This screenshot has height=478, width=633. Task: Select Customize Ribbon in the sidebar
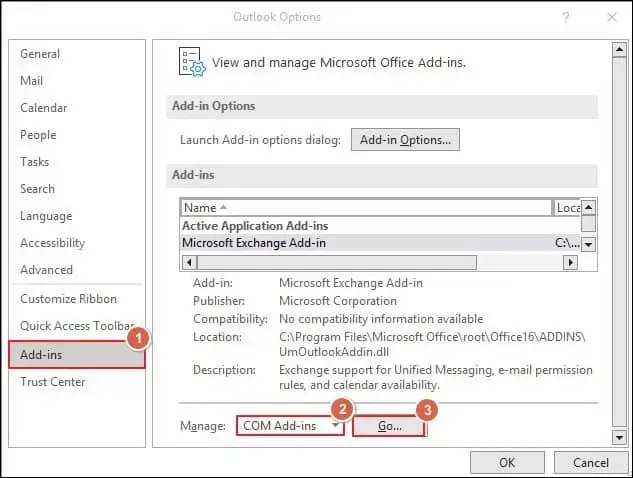[x=68, y=299]
